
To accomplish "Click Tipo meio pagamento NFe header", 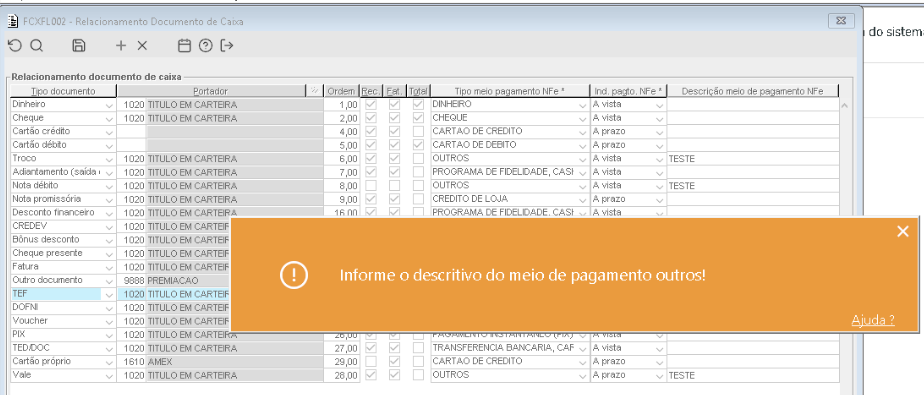I will pyautogui.click(x=510, y=91).
